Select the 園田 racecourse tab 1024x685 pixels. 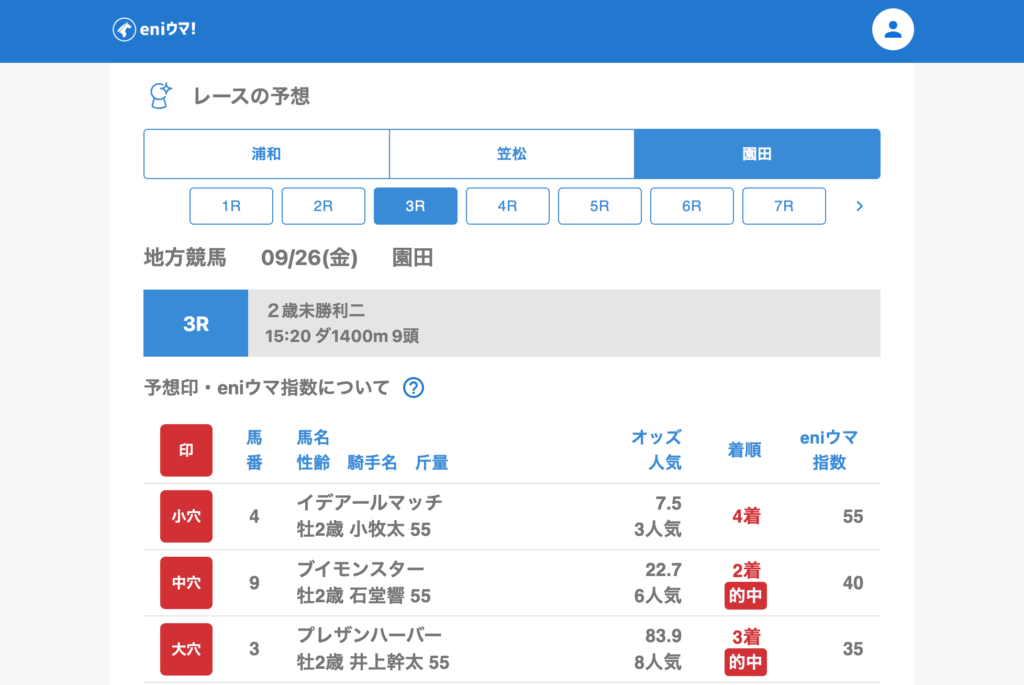click(x=757, y=154)
